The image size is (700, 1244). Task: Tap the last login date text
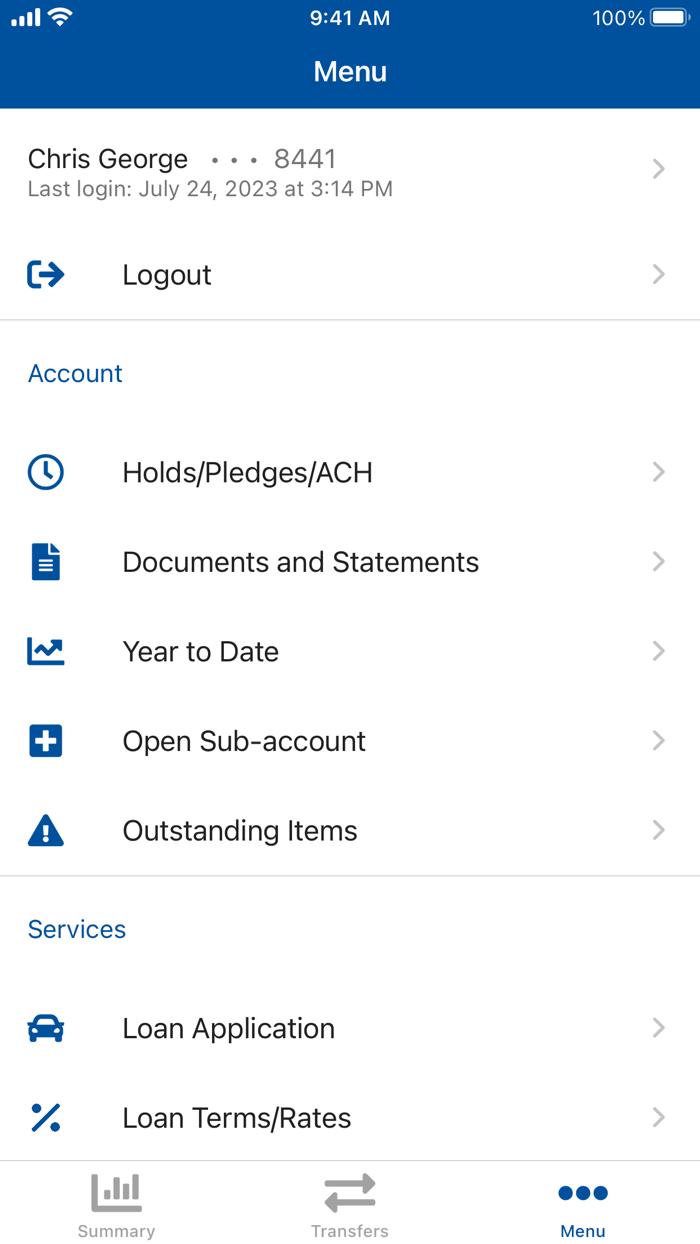210,188
